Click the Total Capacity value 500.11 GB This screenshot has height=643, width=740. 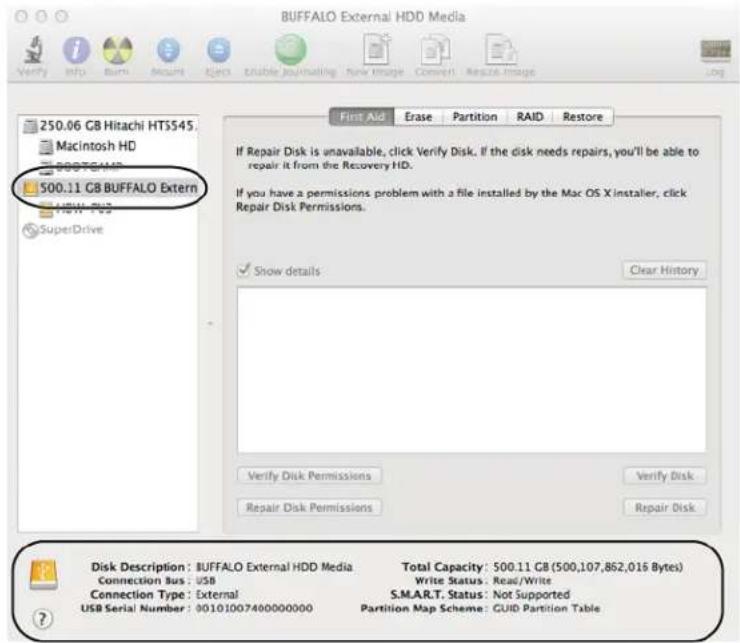tap(588, 567)
